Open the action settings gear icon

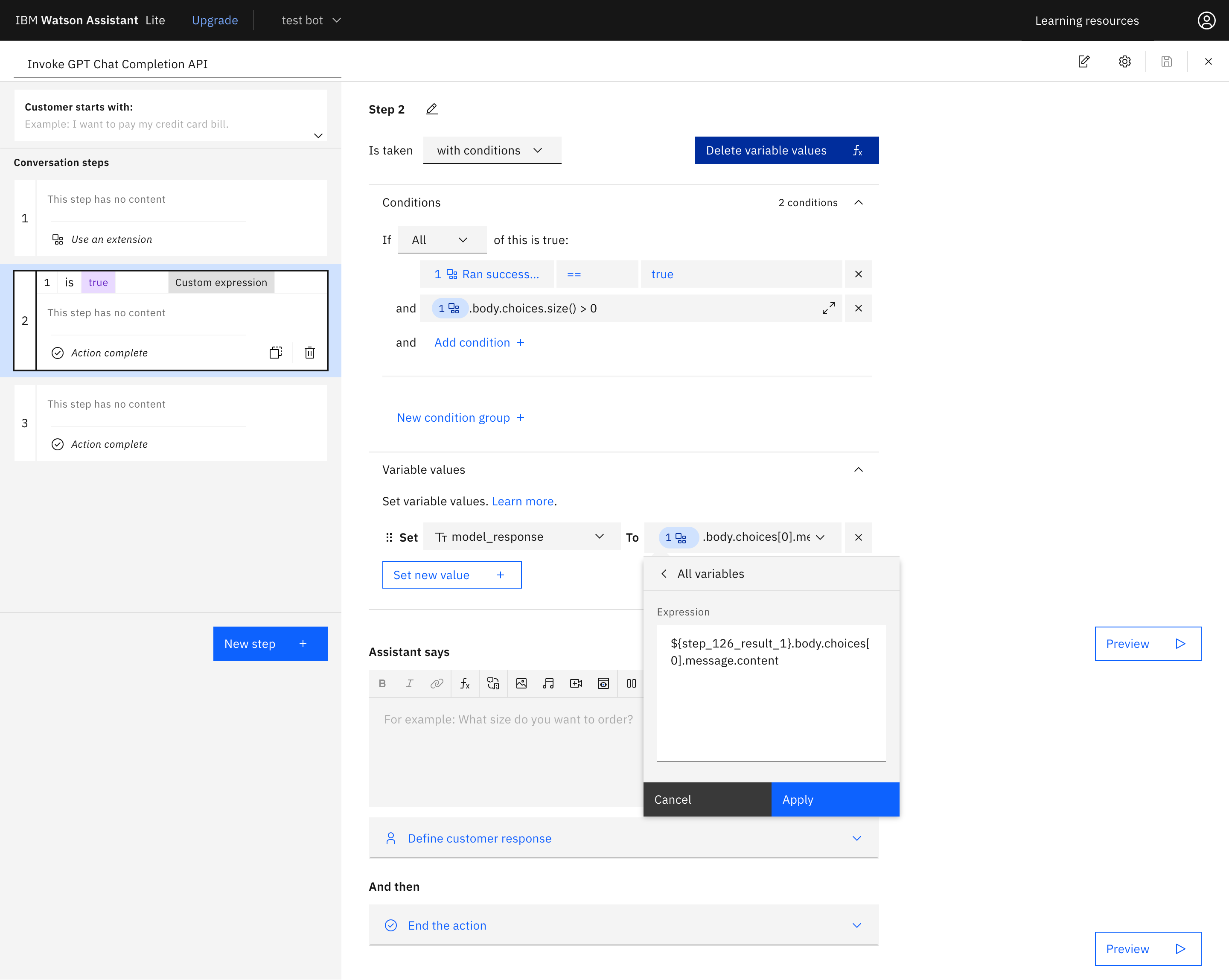point(1124,61)
